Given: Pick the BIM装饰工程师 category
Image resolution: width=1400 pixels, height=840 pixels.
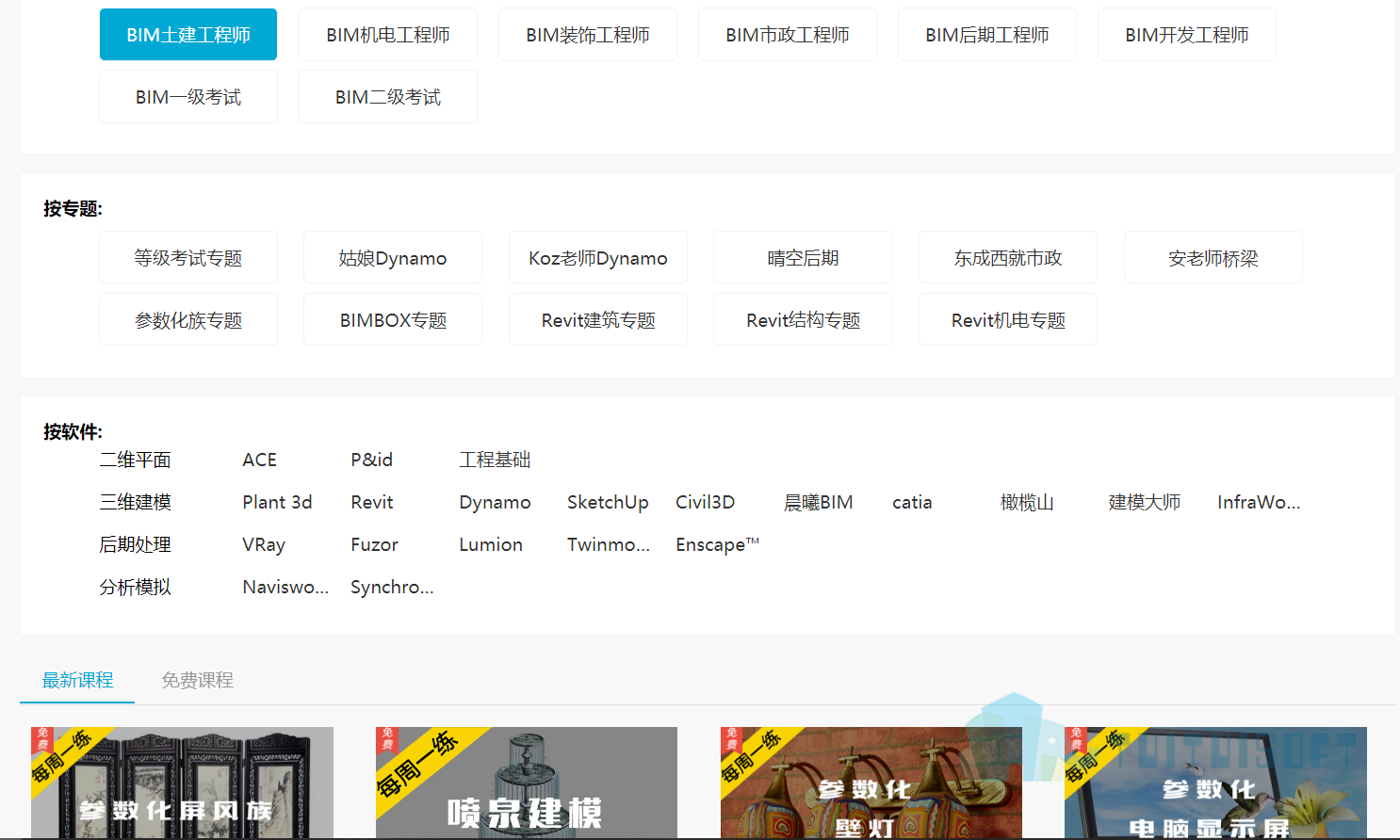Looking at the screenshot, I should [588, 35].
